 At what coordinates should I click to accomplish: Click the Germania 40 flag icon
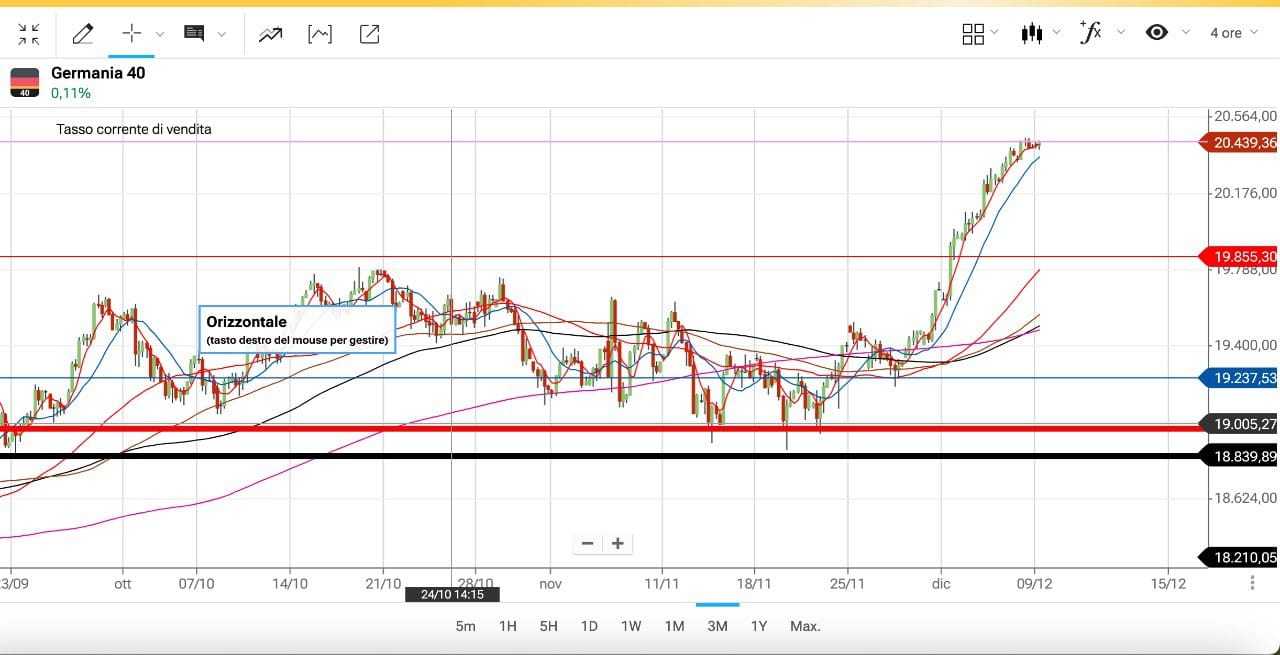click(x=25, y=83)
